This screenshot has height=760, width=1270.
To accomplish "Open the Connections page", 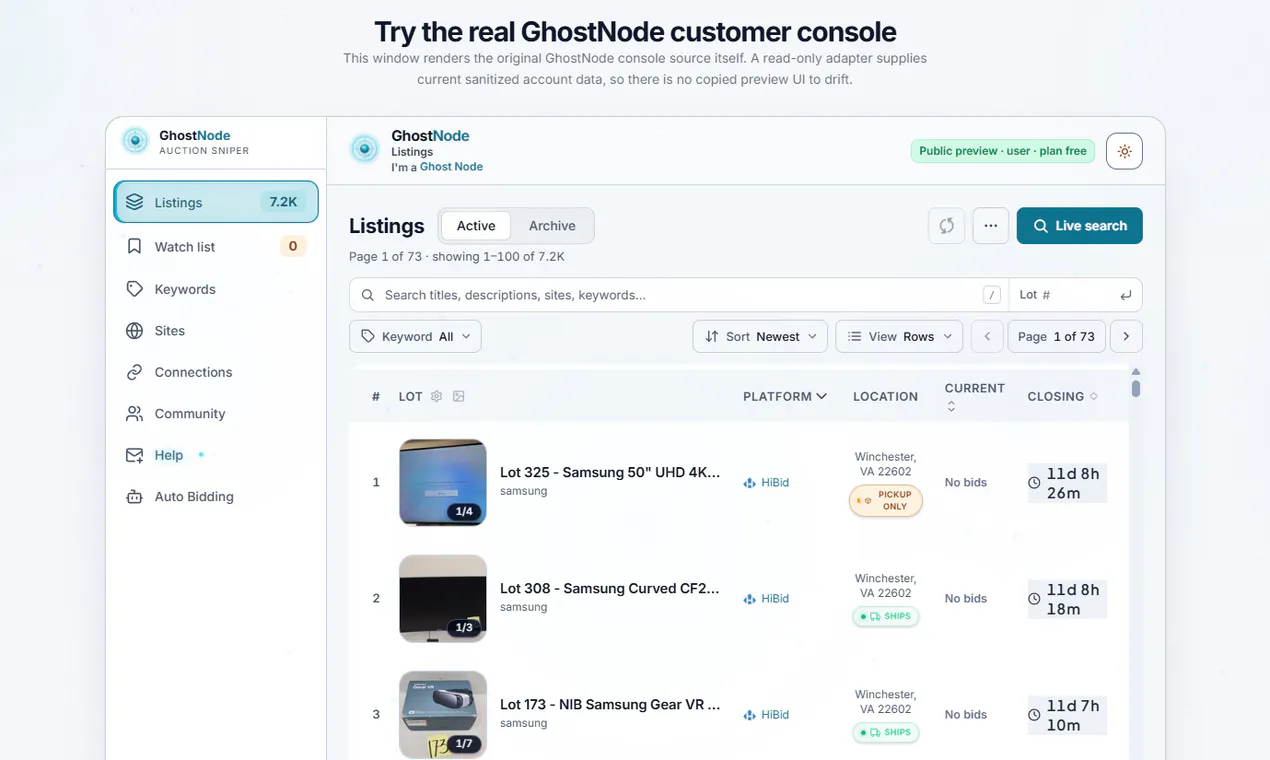I will coord(216,372).
